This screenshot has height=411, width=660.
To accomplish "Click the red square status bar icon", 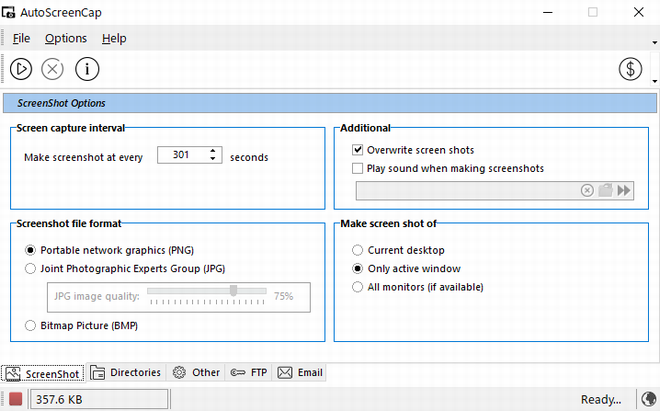I will (16, 399).
